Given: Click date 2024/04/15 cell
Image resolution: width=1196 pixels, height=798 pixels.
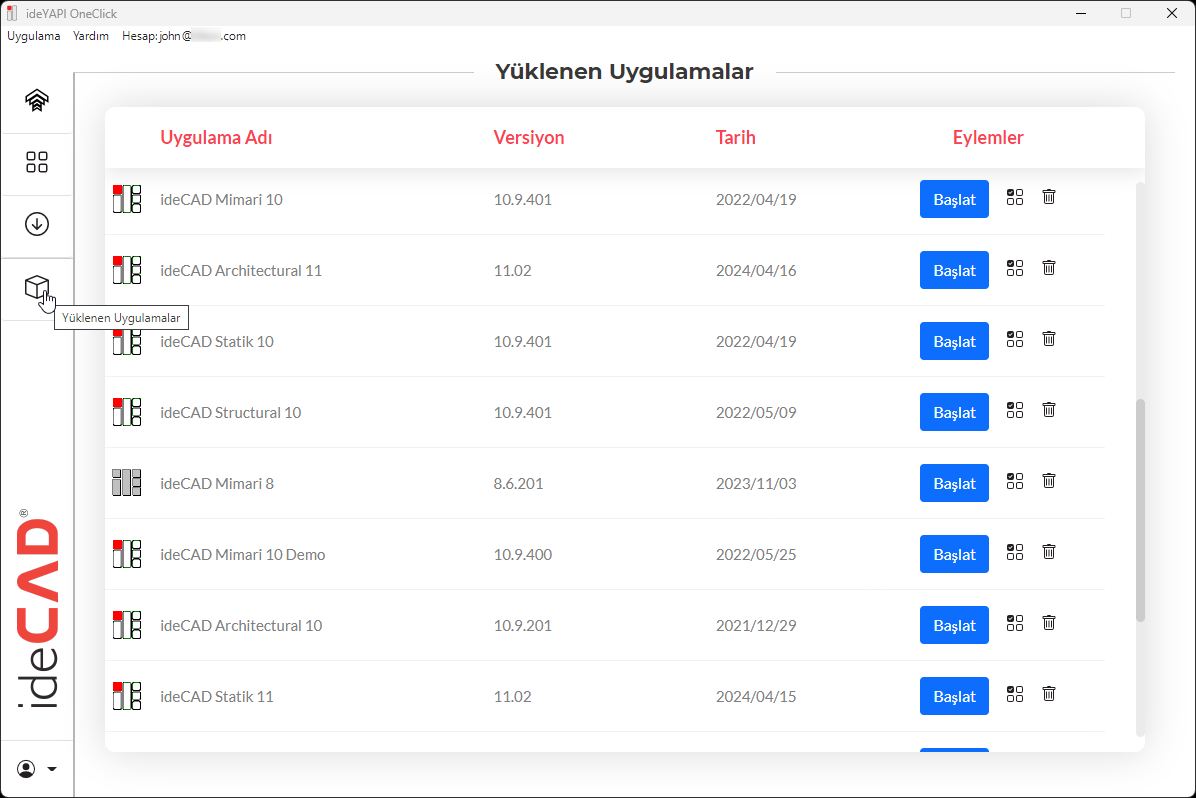Looking at the screenshot, I should (756, 696).
